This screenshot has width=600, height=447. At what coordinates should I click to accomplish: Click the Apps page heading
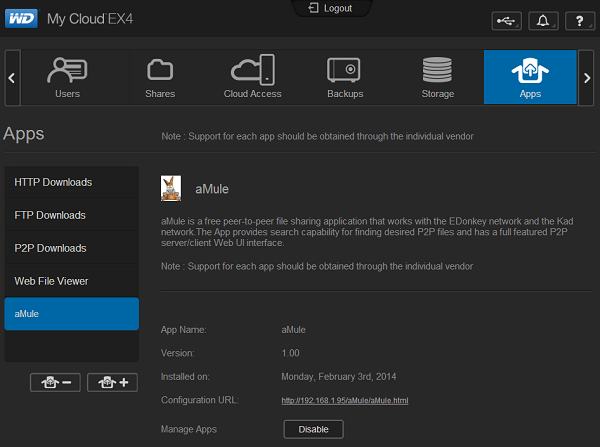24,134
